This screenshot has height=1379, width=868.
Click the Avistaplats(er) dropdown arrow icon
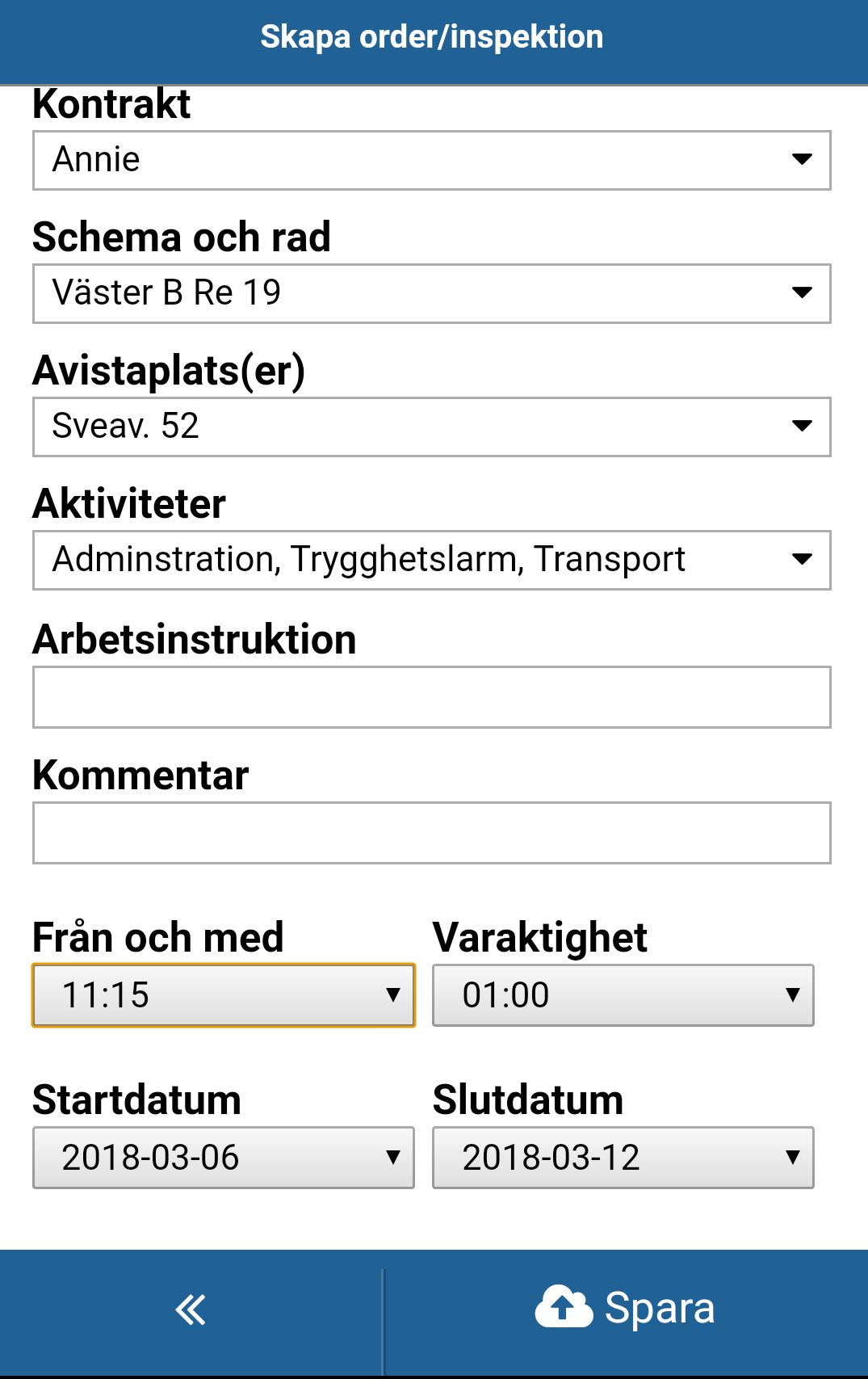[802, 426]
